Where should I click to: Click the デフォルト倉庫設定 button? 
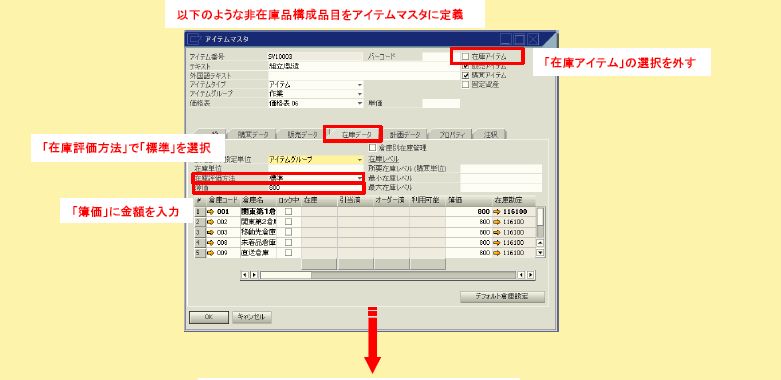coord(502,297)
